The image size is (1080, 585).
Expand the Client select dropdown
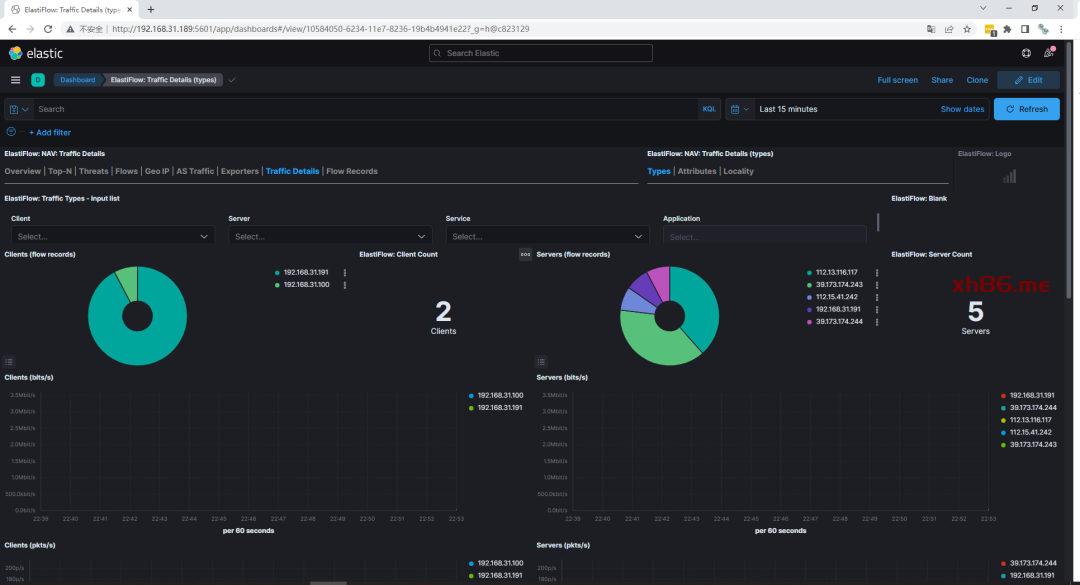tap(112, 237)
